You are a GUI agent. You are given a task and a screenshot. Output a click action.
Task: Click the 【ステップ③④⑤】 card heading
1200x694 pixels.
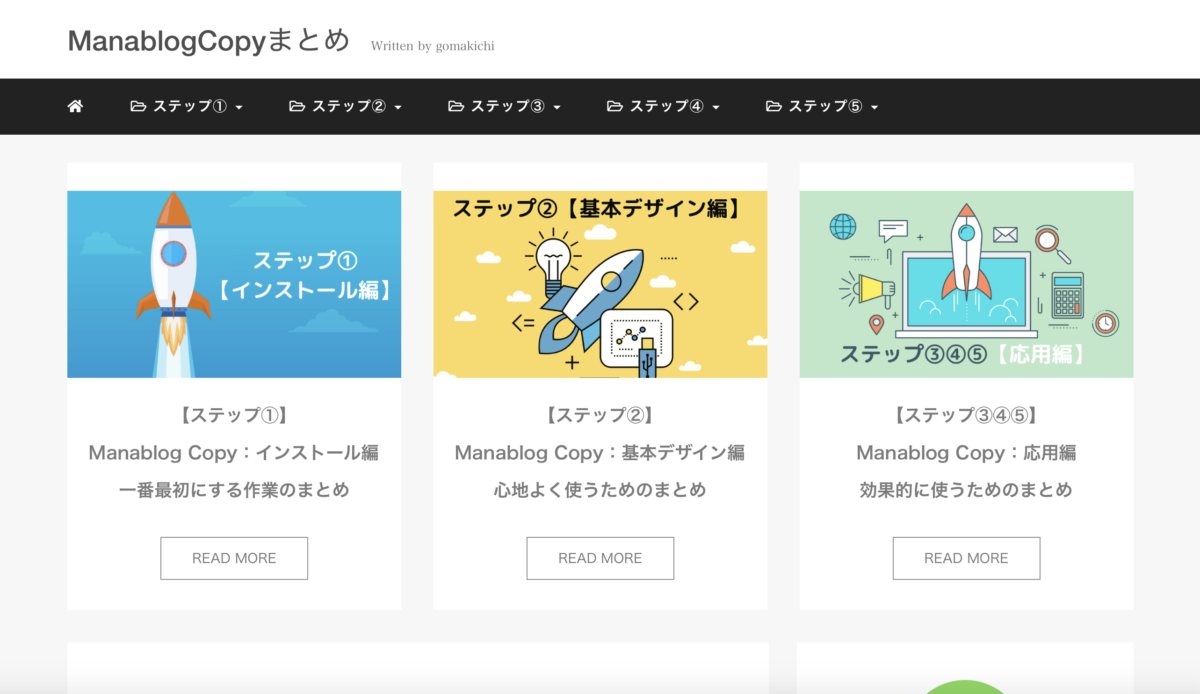tap(966, 415)
